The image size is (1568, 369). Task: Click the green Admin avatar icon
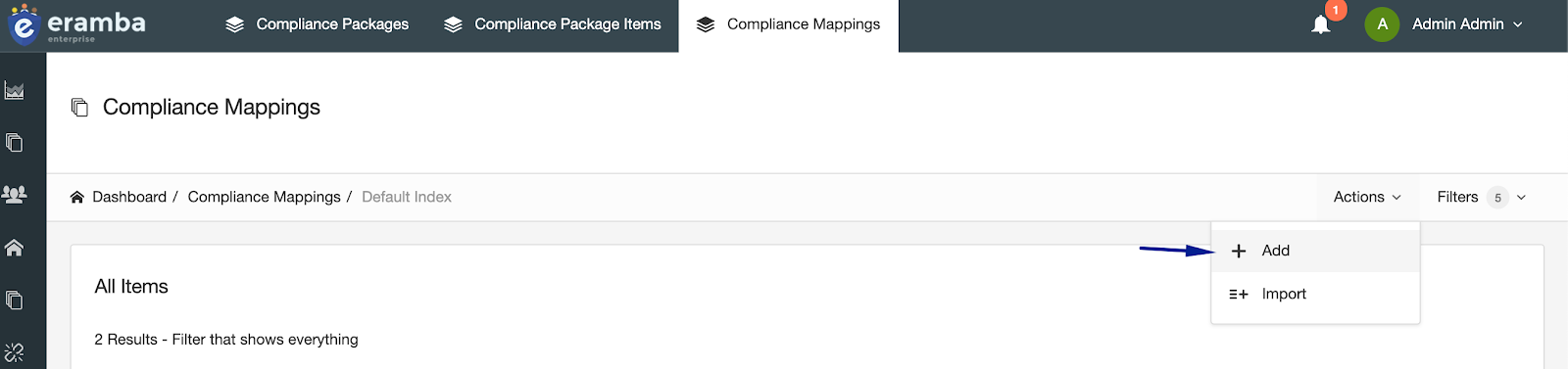(x=1382, y=24)
